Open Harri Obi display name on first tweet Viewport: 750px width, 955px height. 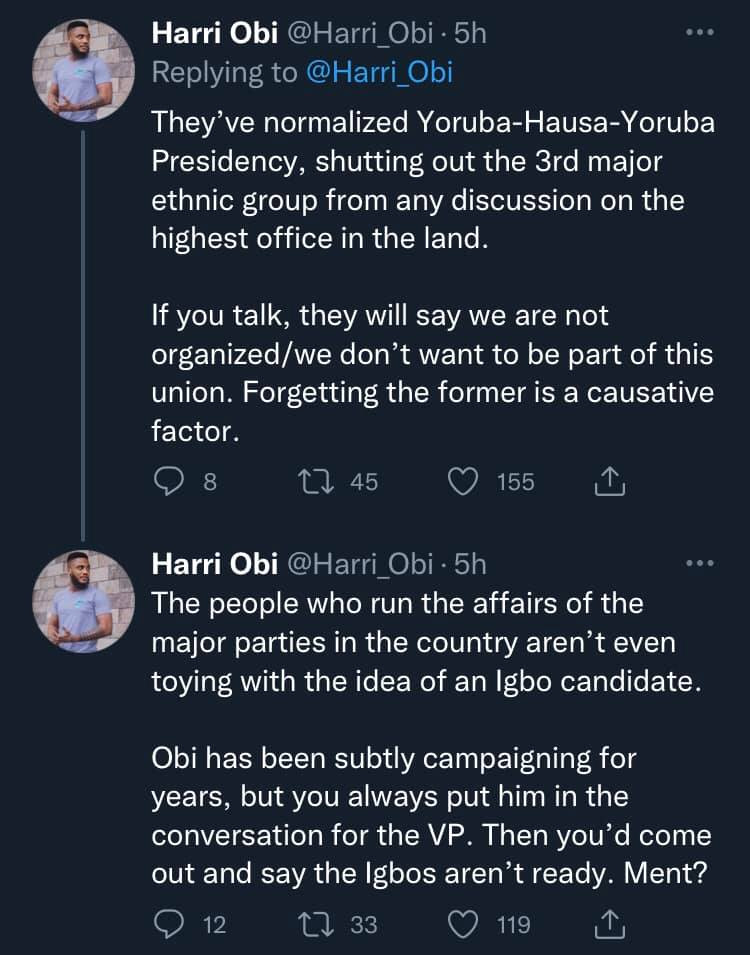tap(214, 34)
